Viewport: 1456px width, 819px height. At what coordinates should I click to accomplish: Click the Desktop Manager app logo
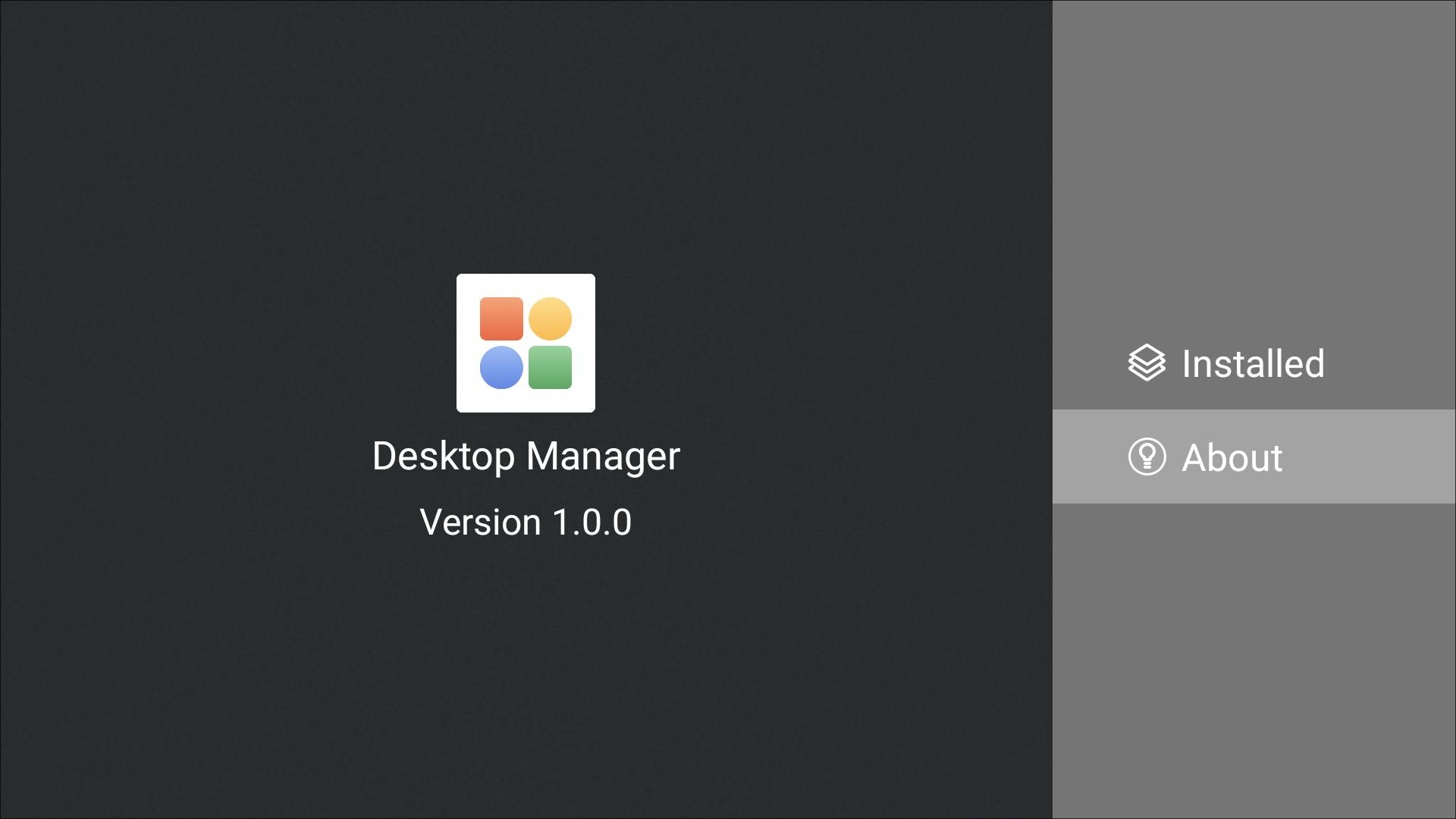pos(526,343)
